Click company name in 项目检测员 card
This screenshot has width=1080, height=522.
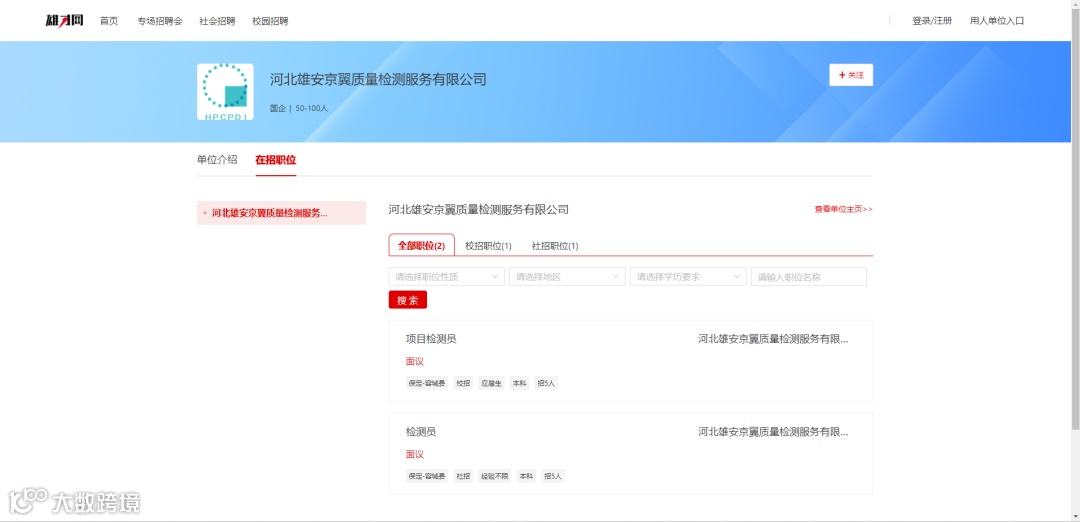(773, 339)
